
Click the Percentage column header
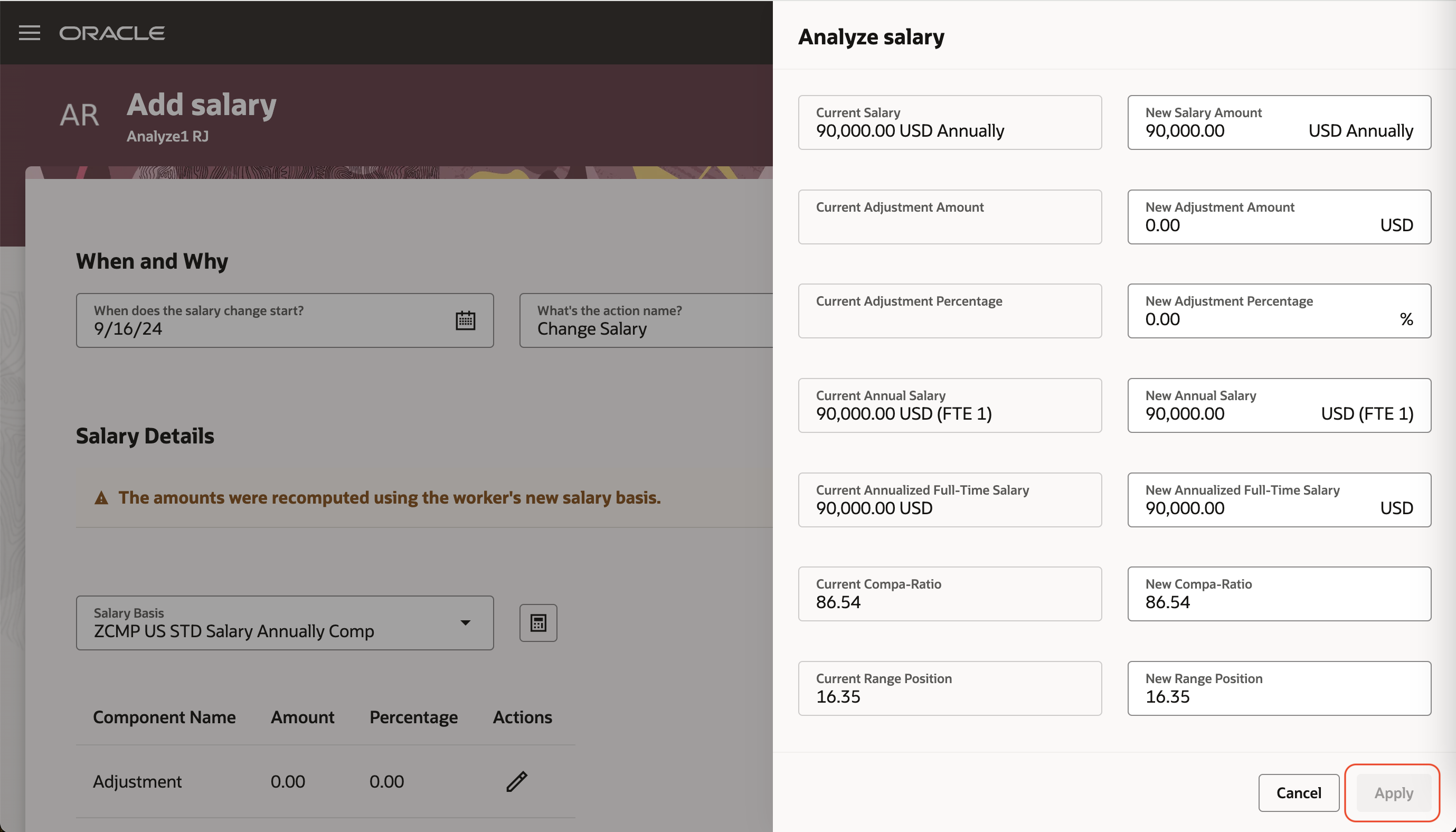pos(413,717)
